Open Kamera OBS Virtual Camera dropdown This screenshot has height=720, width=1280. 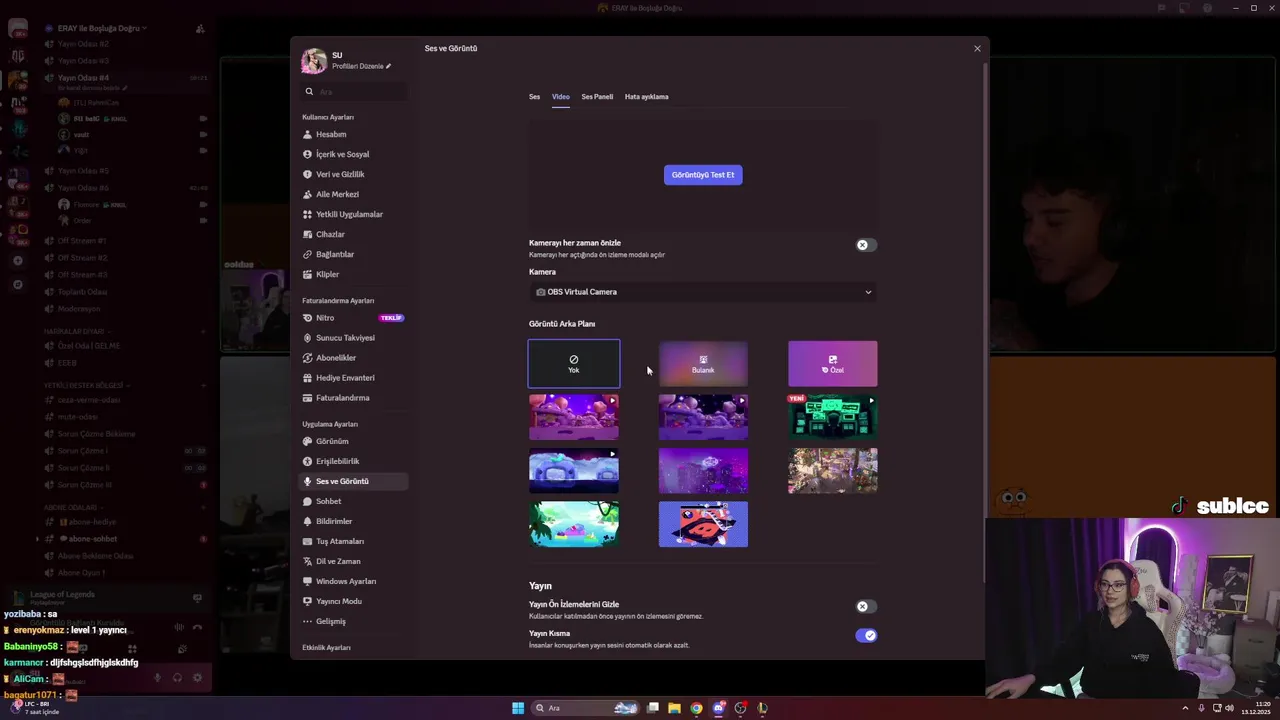(703, 292)
